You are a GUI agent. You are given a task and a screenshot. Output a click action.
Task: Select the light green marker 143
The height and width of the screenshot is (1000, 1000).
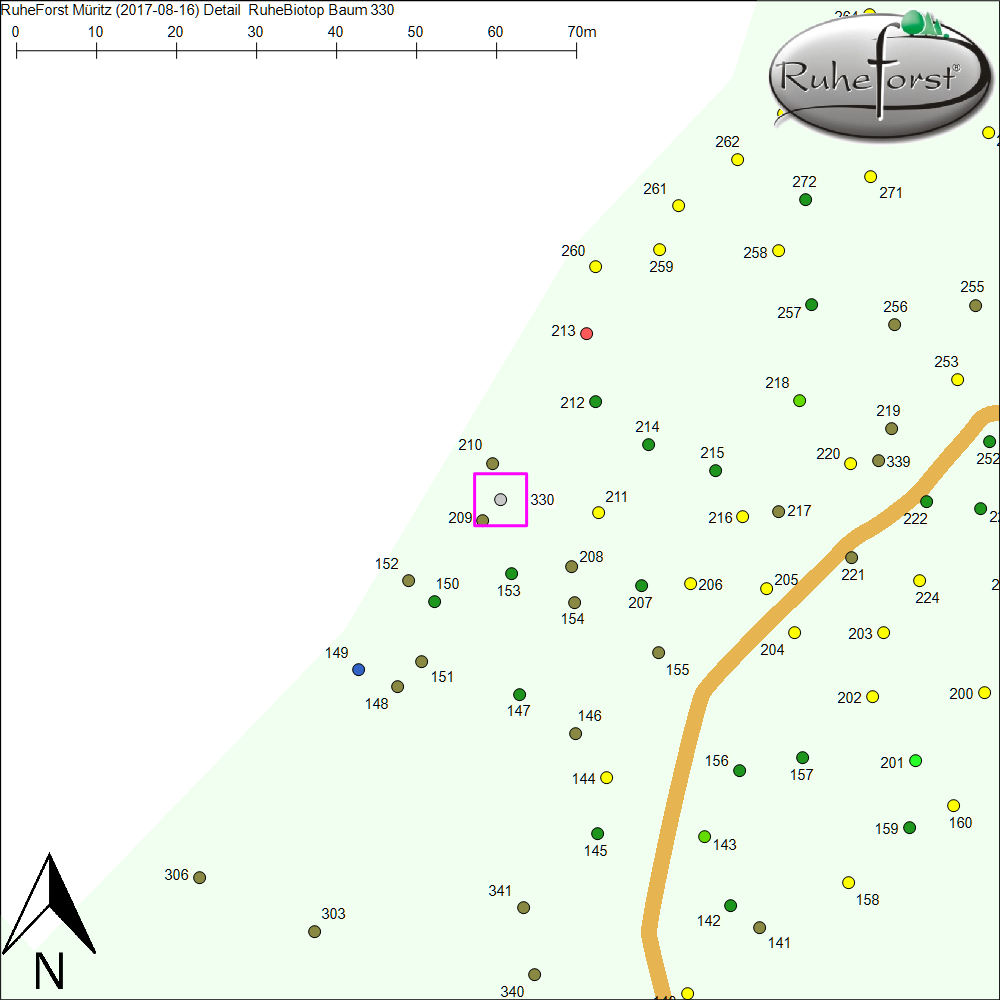click(x=704, y=836)
